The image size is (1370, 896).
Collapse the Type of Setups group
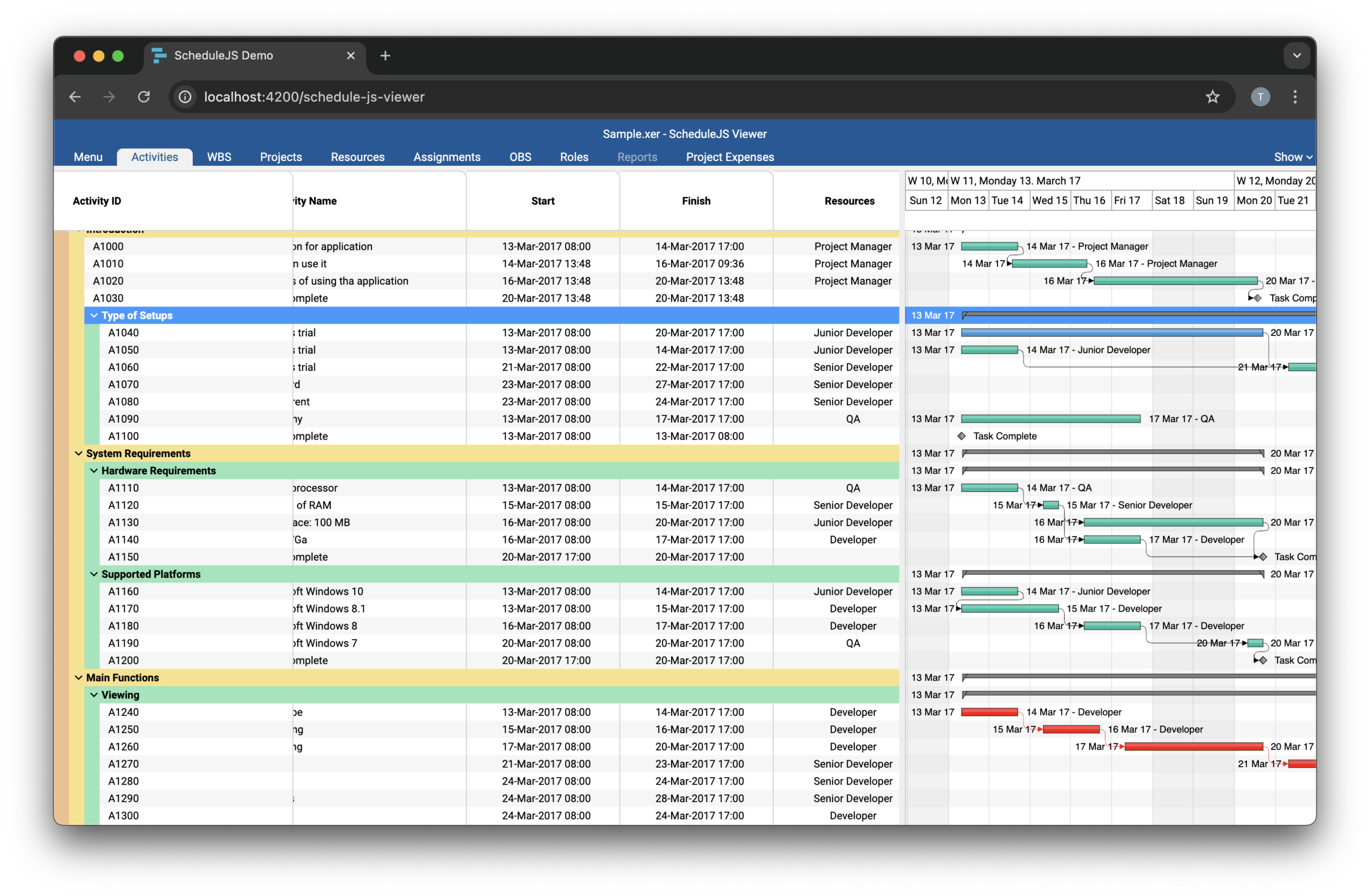pyautogui.click(x=94, y=316)
